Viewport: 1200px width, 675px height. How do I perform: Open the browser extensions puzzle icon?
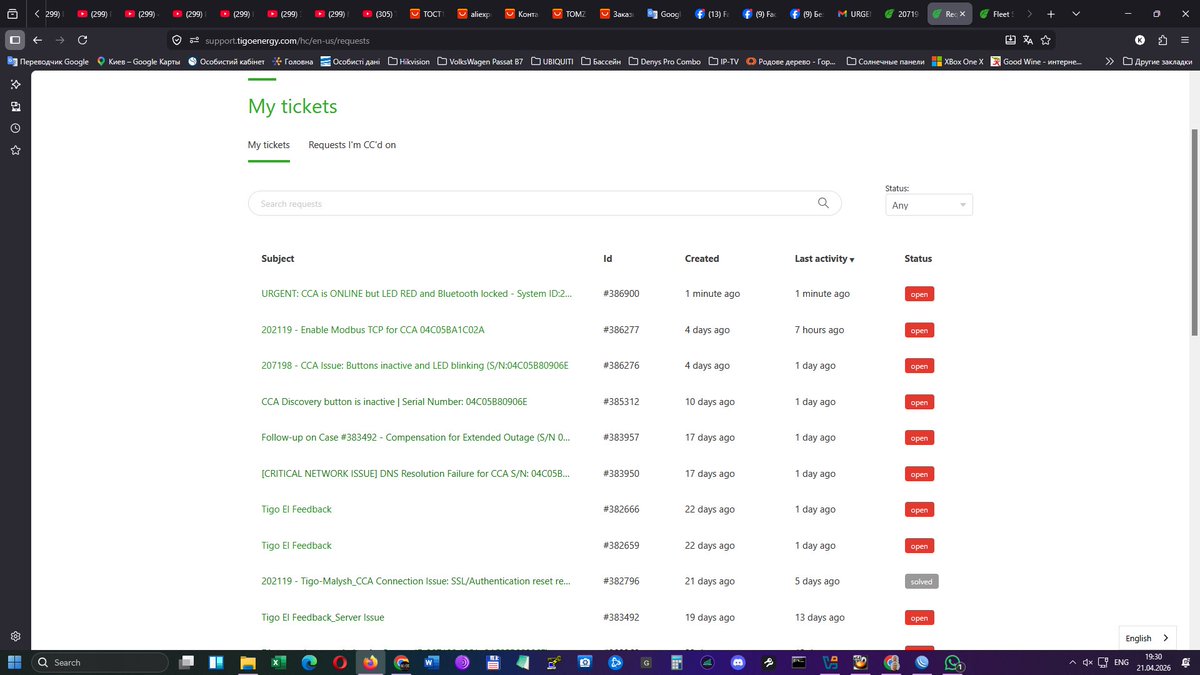coord(1163,40)
